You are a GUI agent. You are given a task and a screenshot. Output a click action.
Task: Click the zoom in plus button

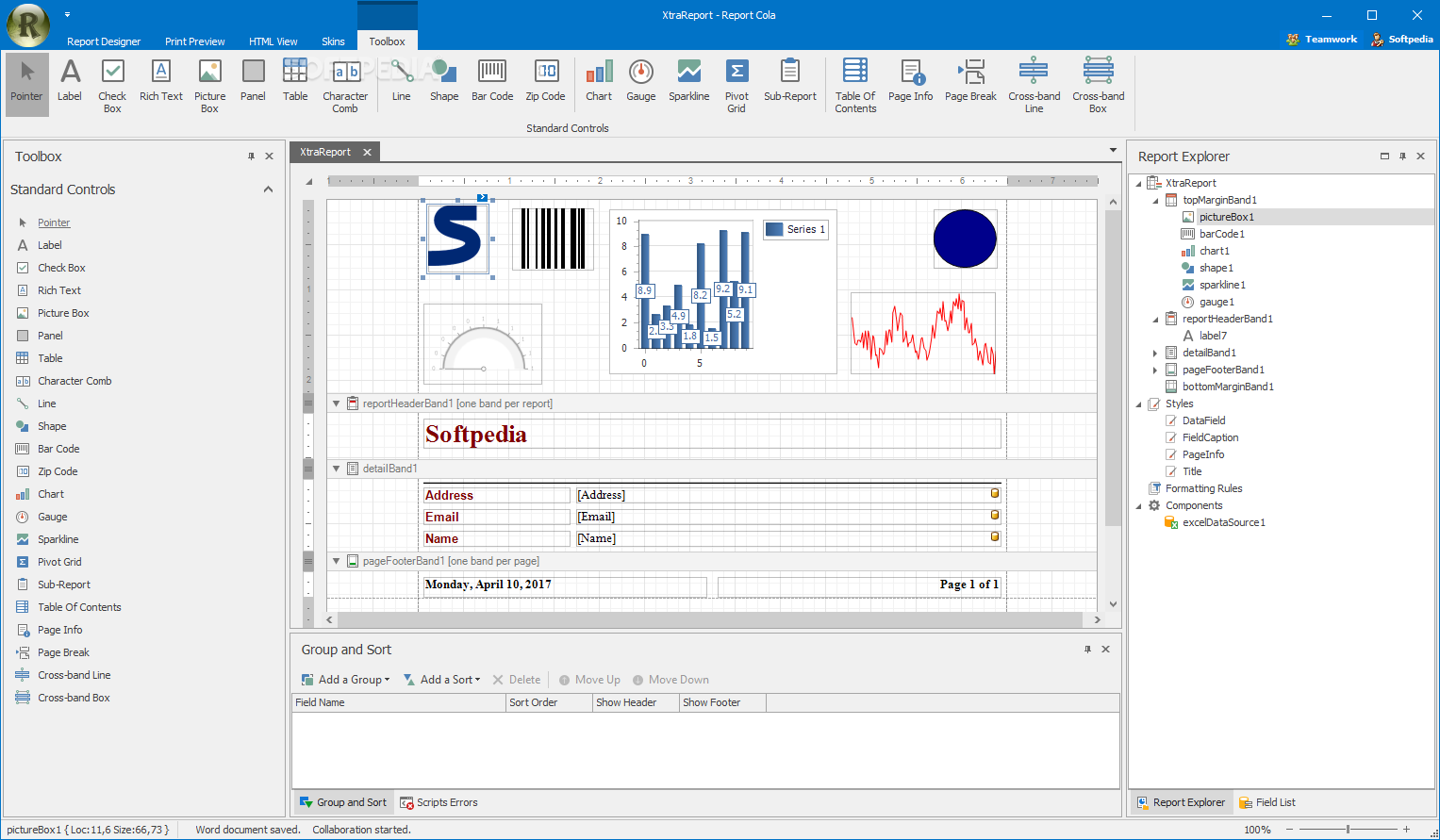click(1406, 830)
